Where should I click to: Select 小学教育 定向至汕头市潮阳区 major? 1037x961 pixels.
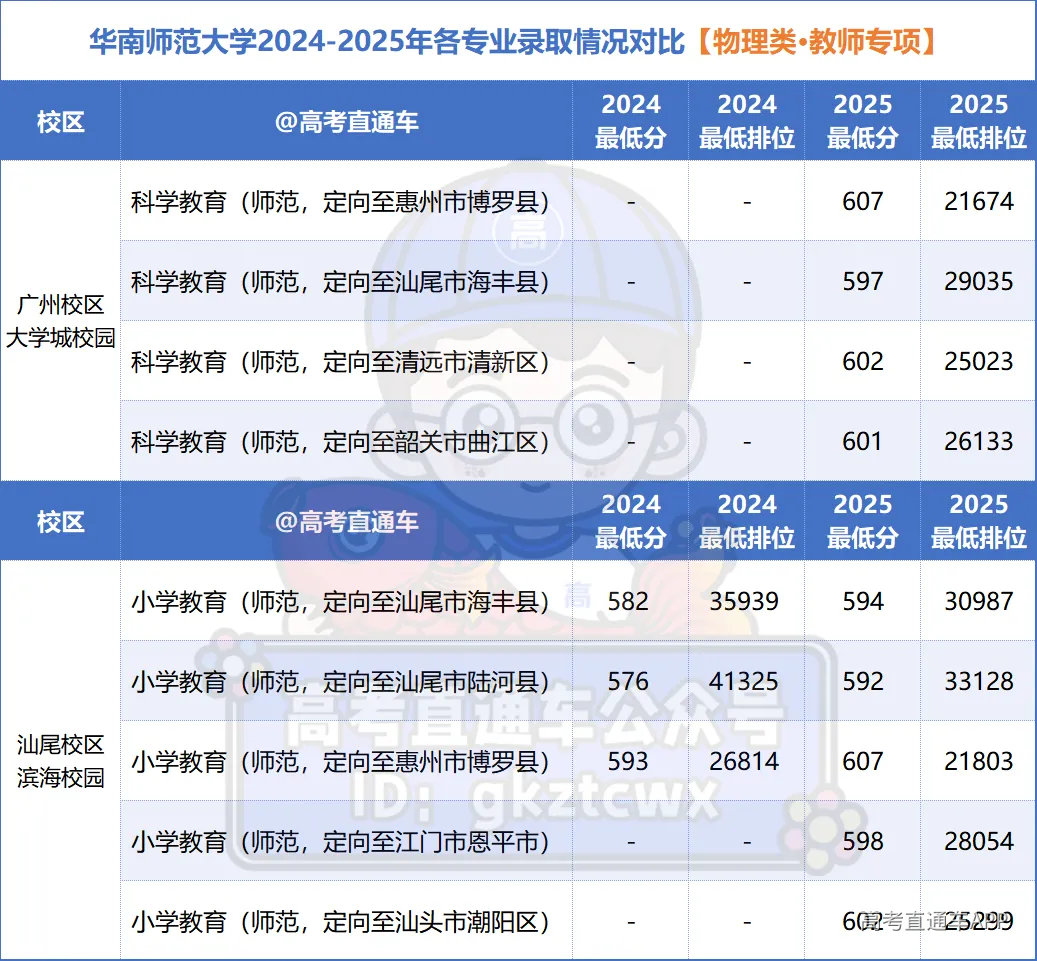pos(341,921)
